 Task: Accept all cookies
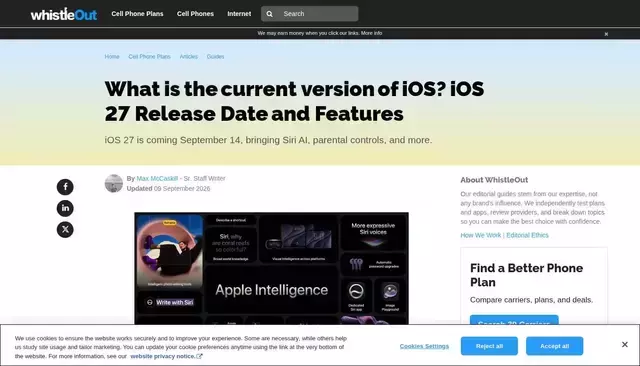pos(554,346)
